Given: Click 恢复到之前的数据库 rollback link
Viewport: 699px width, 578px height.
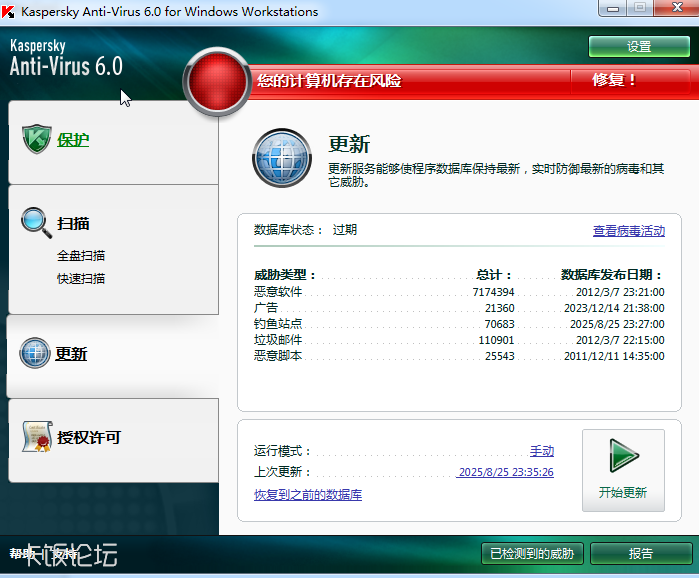Looking at the screenshot, I should pos(308,495).
